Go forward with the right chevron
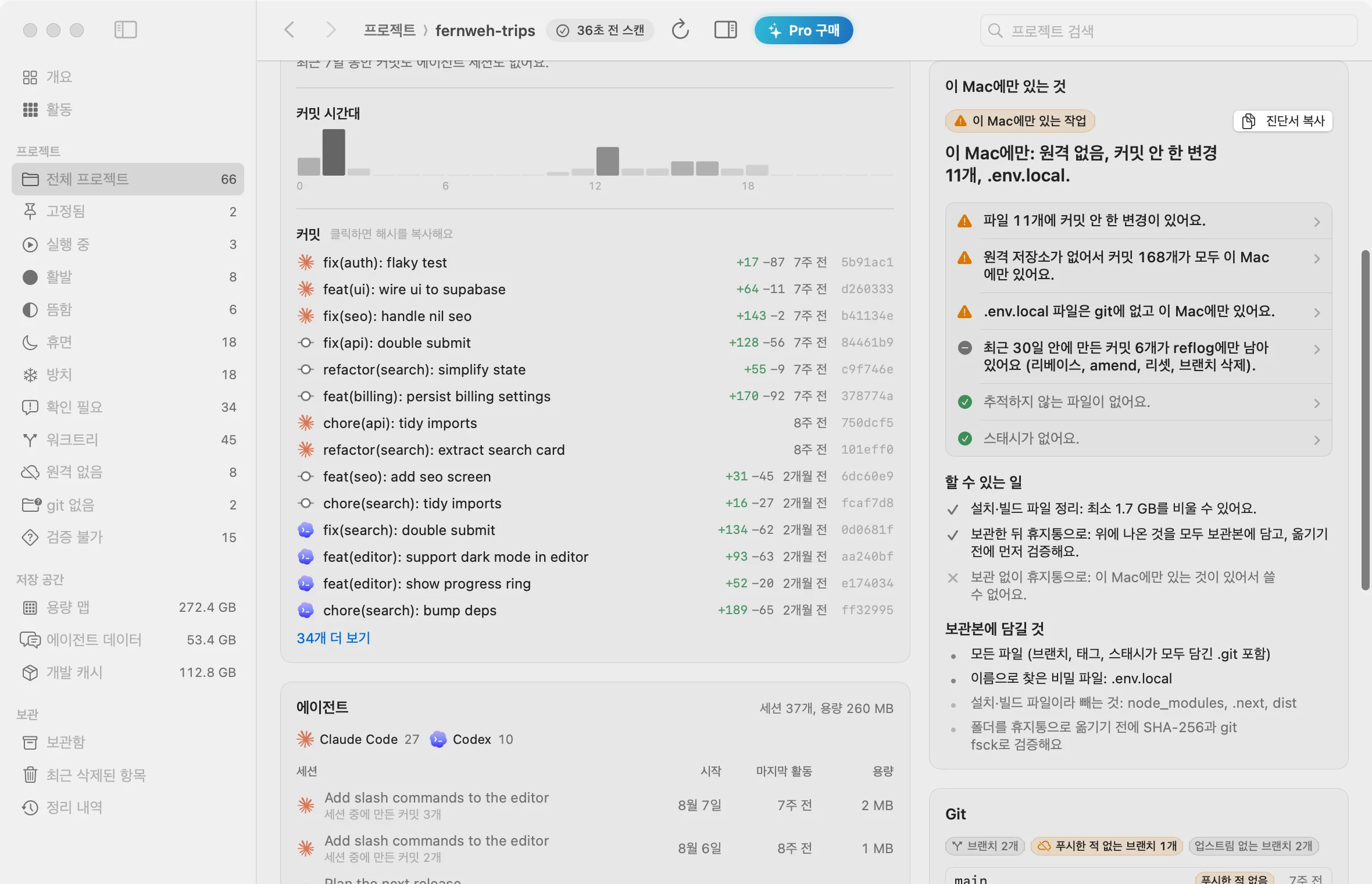 330,30
